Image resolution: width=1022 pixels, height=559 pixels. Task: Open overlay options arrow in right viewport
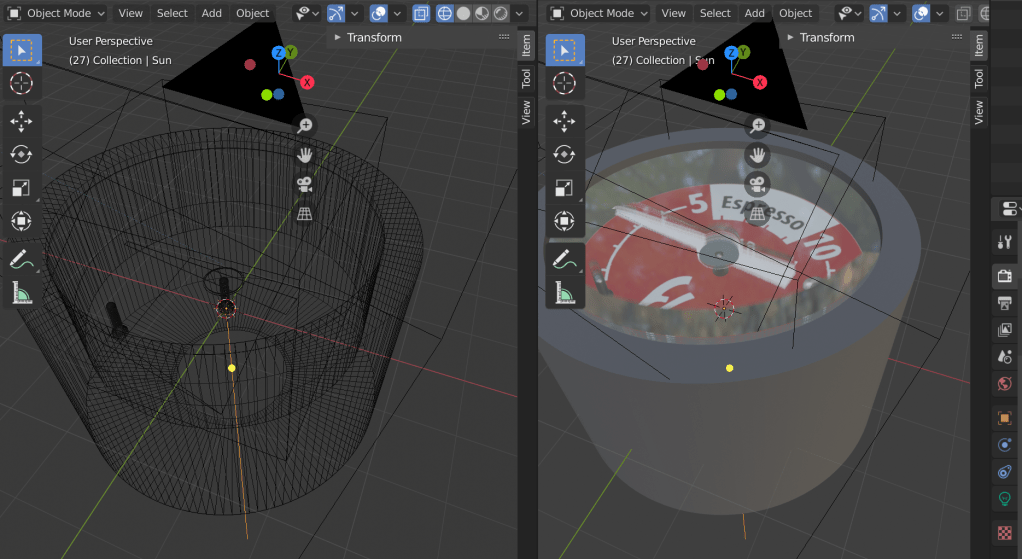pos(940,13)
